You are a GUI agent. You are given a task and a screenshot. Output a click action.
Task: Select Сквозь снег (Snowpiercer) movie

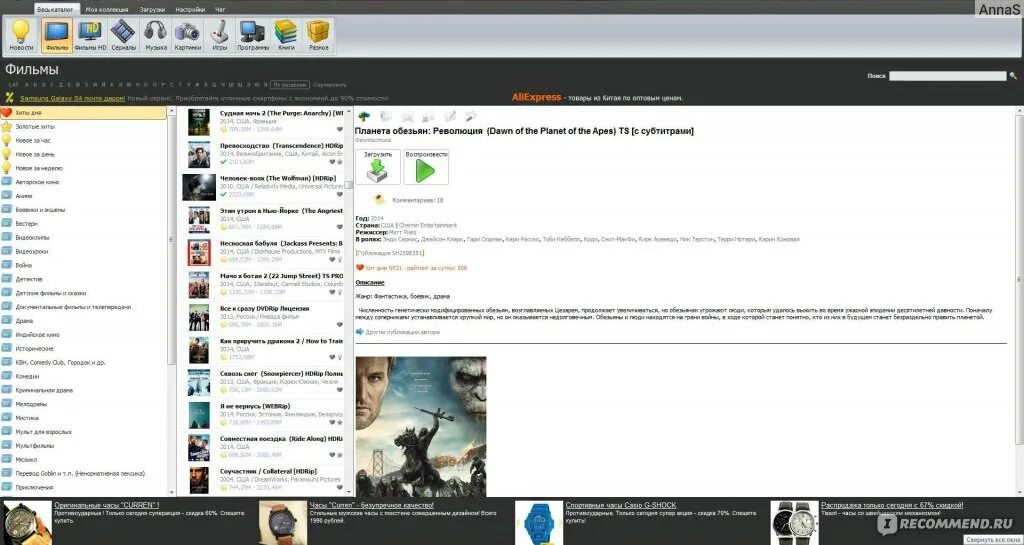coord(261,382)
